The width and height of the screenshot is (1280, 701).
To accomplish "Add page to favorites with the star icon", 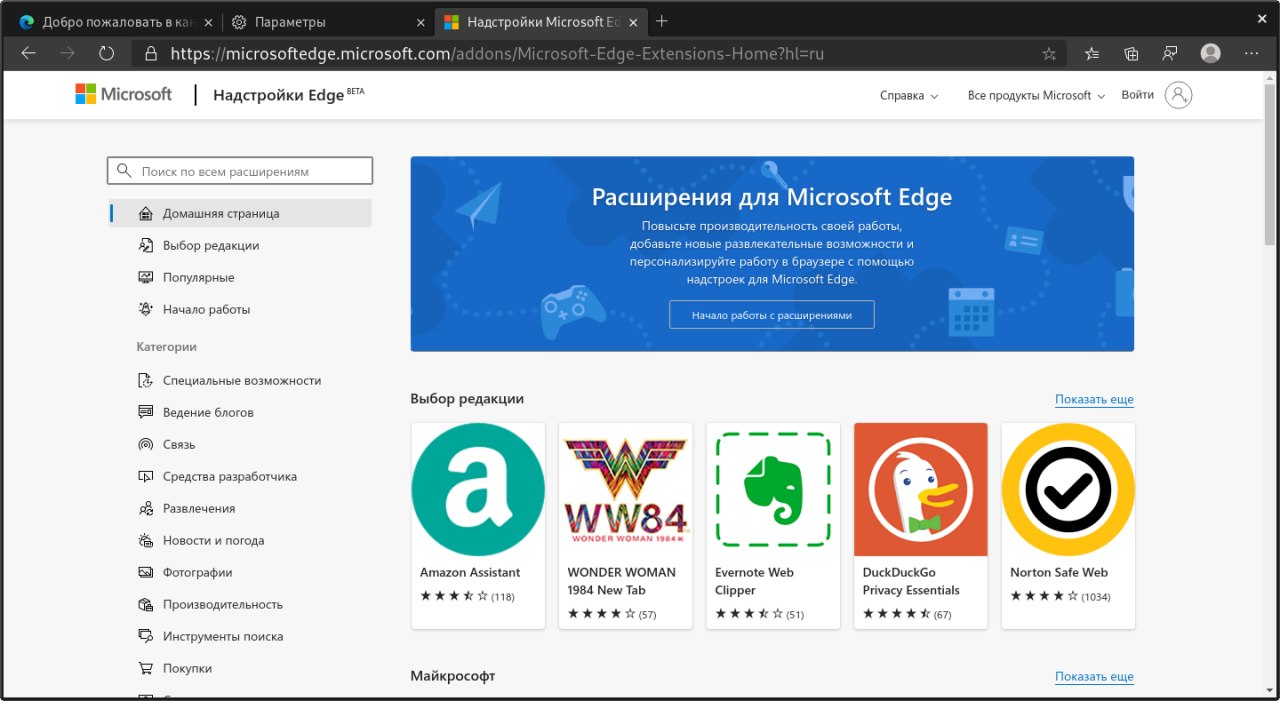I will [1049, 54].
